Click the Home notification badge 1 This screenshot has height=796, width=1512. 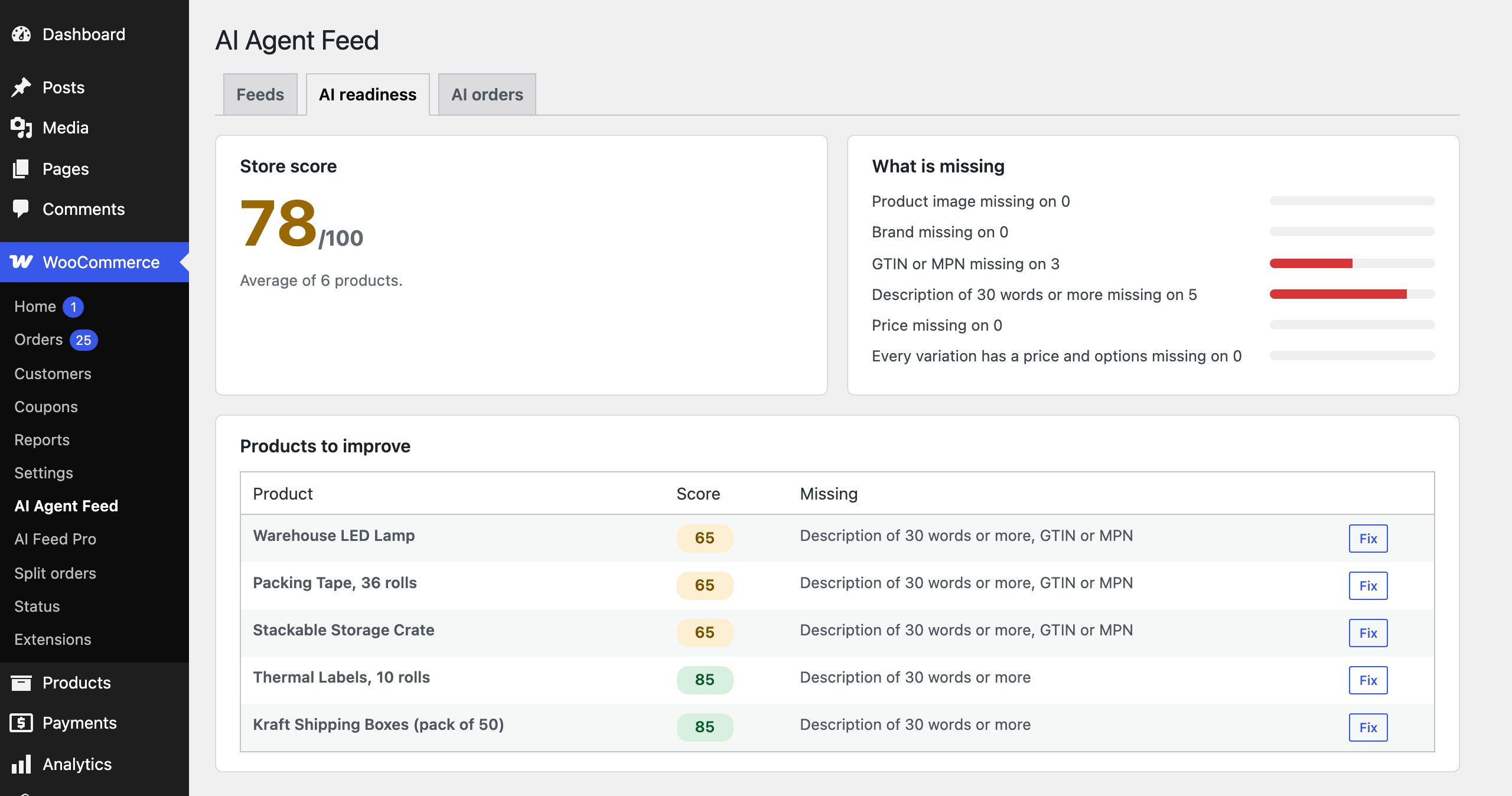73,307
